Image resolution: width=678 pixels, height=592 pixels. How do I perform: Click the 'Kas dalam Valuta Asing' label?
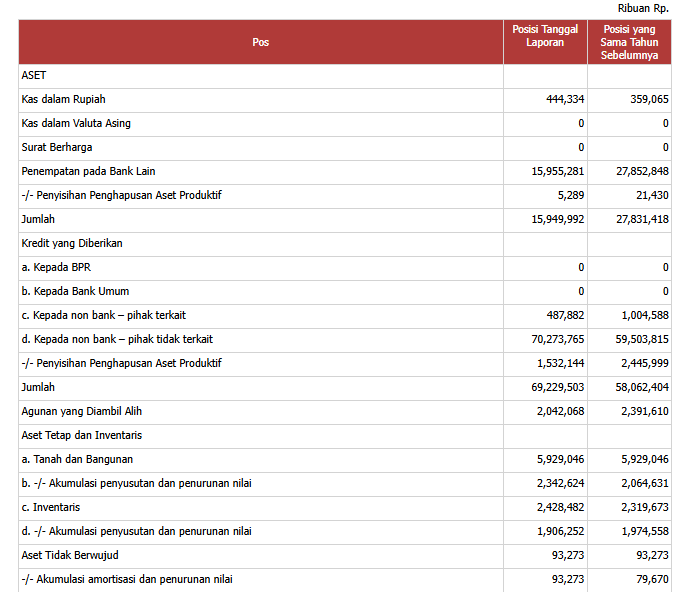pyautogui.click(x=76, y=123)
